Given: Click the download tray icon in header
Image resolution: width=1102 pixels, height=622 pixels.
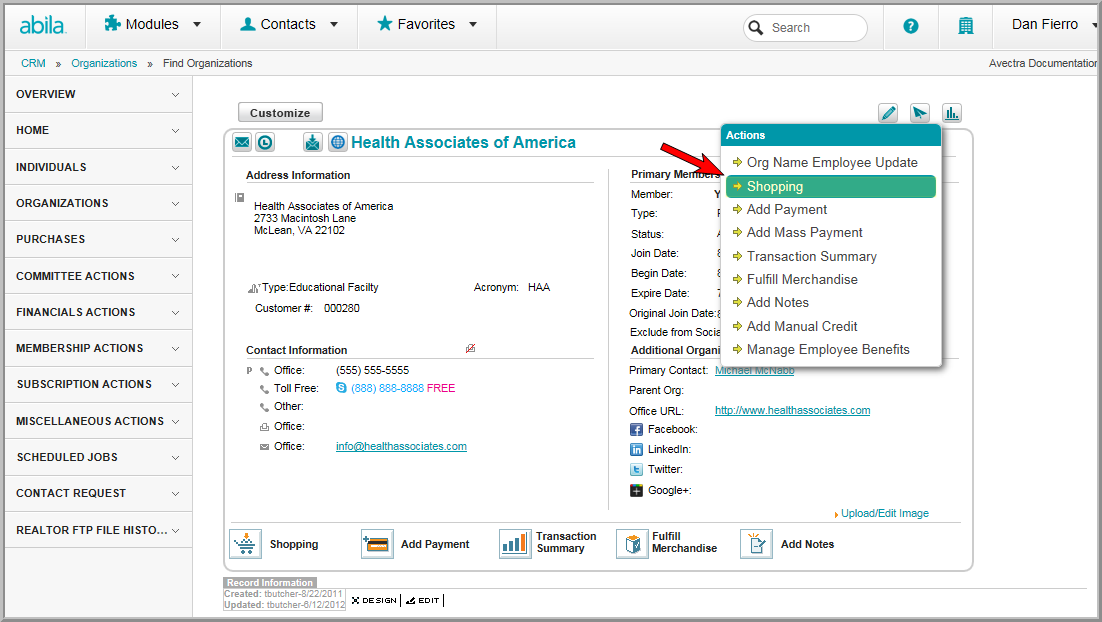Looking at the screenshot, I should 312,142.
